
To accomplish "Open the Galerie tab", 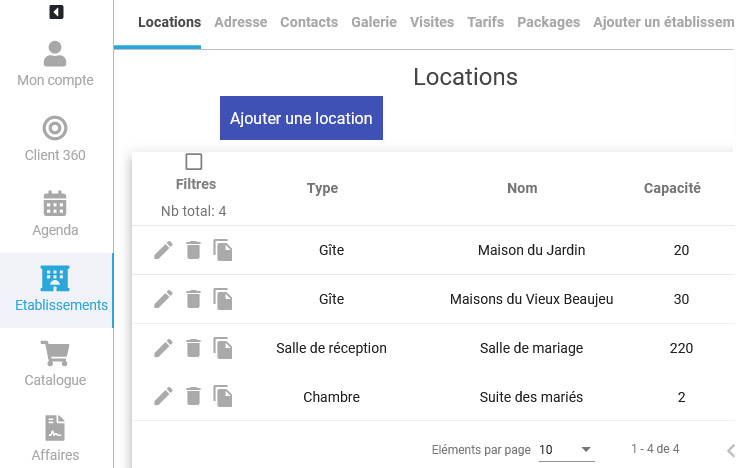I will coord(374,22).
